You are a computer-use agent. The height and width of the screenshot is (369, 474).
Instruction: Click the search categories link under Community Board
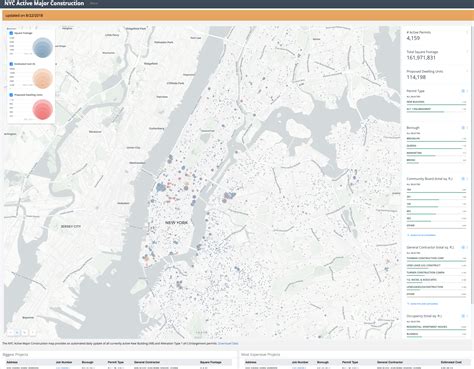pyautogui.click(x=422, y=235)
